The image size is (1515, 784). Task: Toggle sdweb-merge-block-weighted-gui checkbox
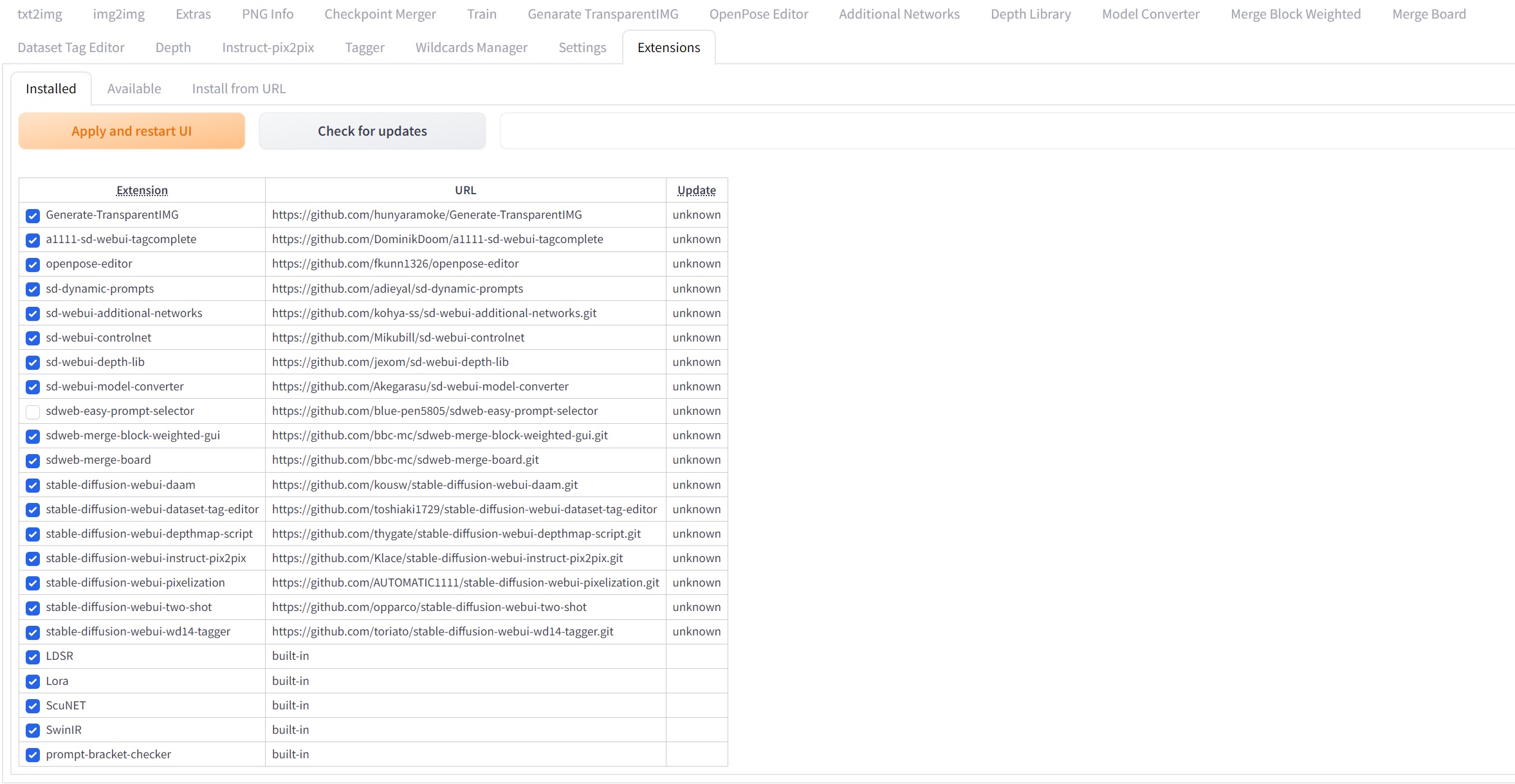point(33,436)
